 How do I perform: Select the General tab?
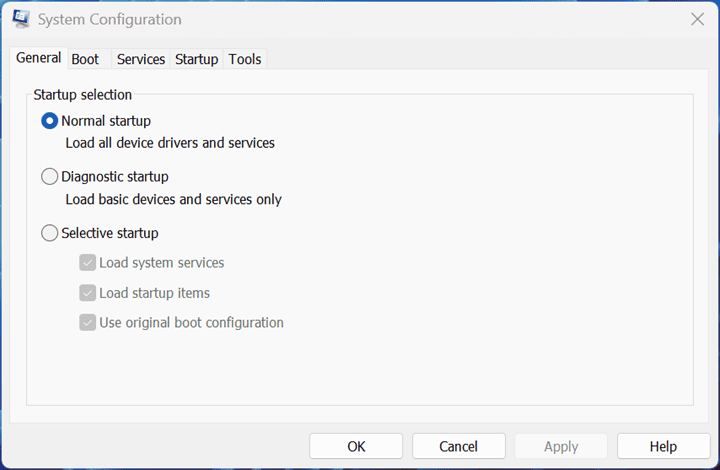tap(39, 58)
